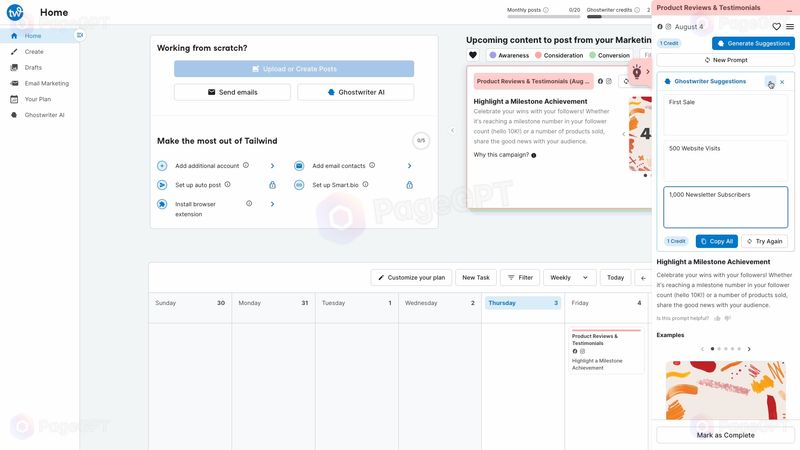Open info icon for Install browser extension

(x=249, y=204)
